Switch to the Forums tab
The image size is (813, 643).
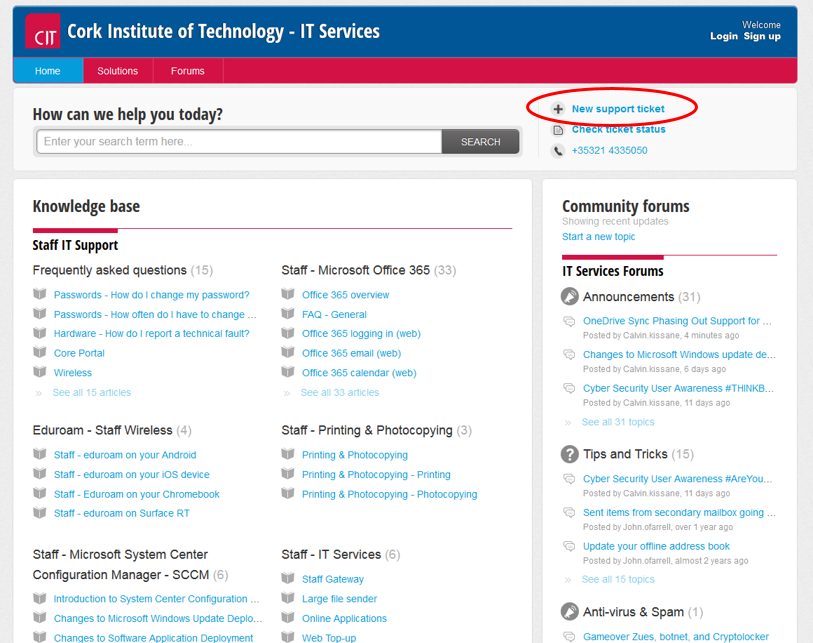click(188, 71)
